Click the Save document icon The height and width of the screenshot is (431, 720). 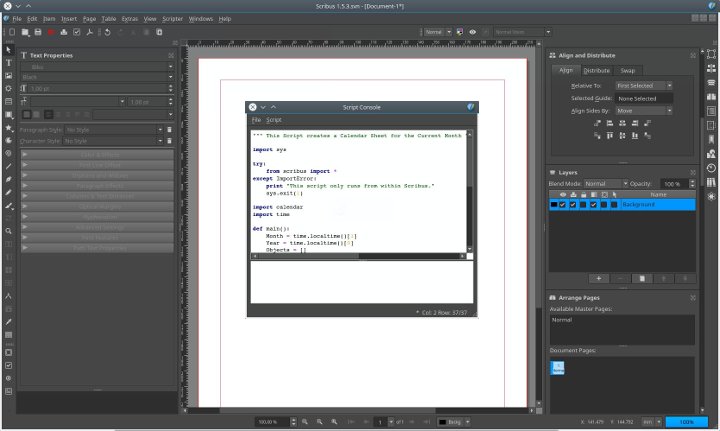38,32
